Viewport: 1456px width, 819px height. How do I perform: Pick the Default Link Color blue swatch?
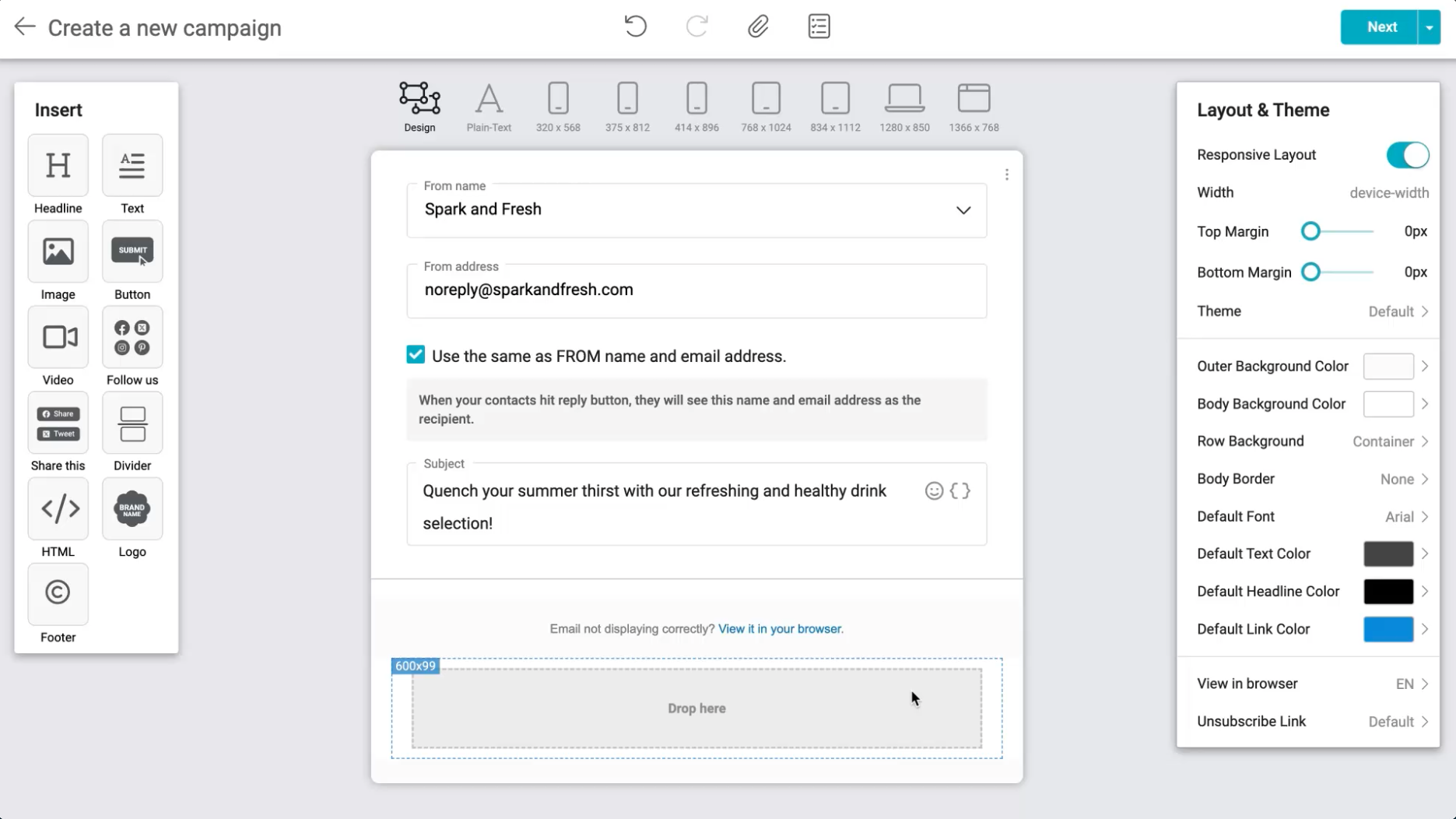pyautogui.click(x=1388, y=629)
